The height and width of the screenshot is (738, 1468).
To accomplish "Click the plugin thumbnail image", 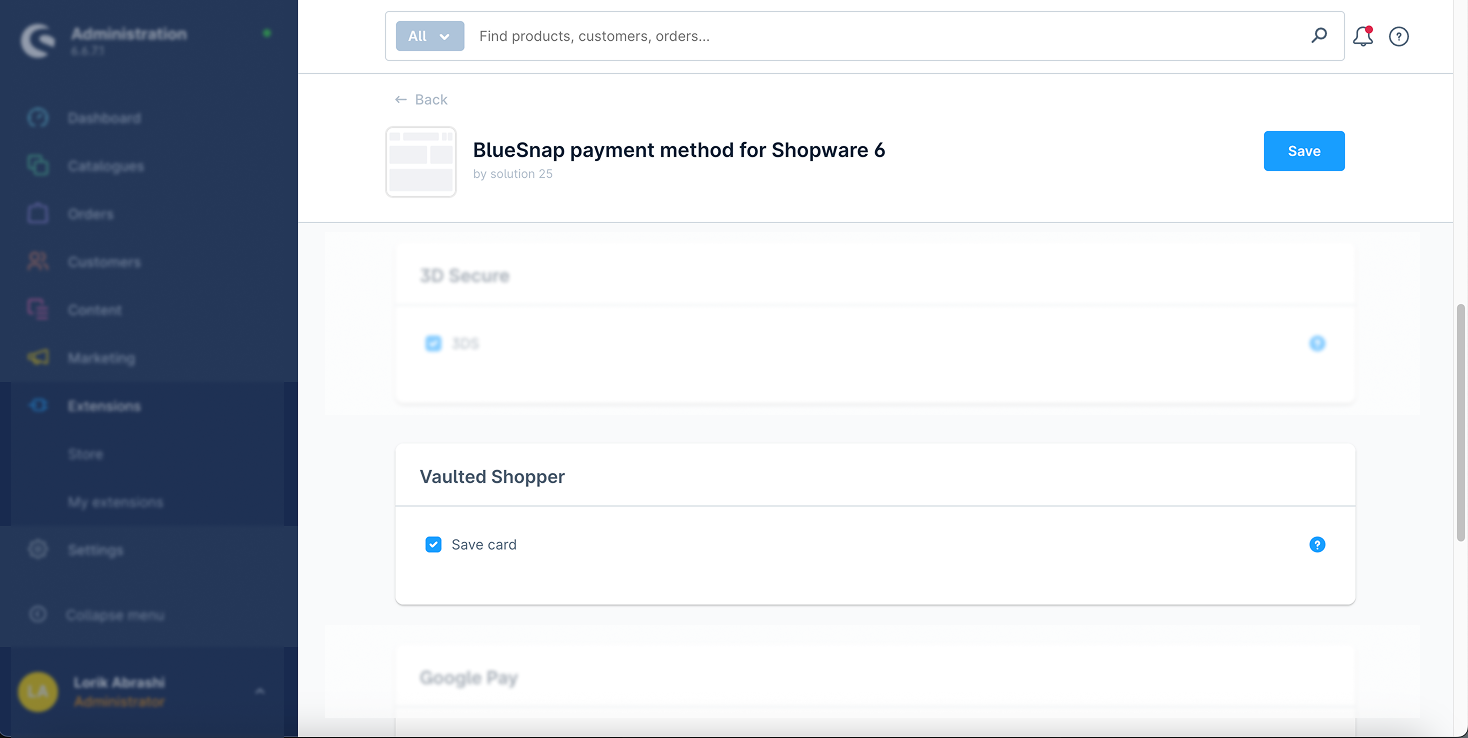I will point(421,162).
